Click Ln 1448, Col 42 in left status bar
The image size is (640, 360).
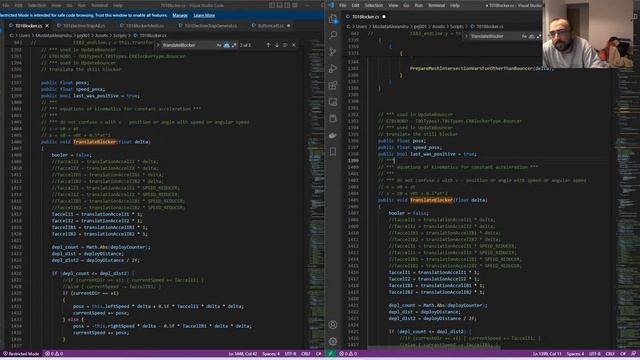243,354
